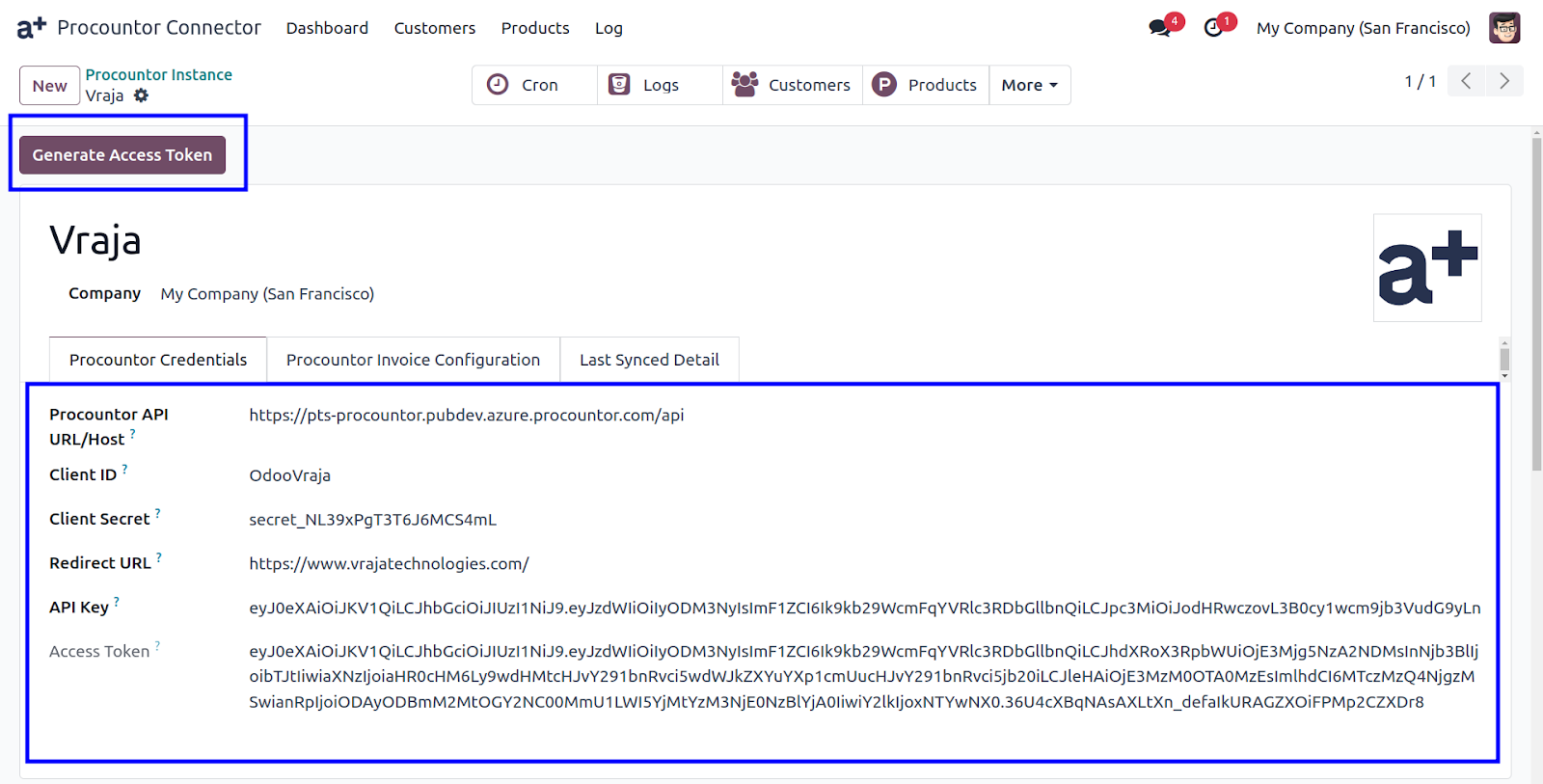Click the Customers stat button label

809,85
